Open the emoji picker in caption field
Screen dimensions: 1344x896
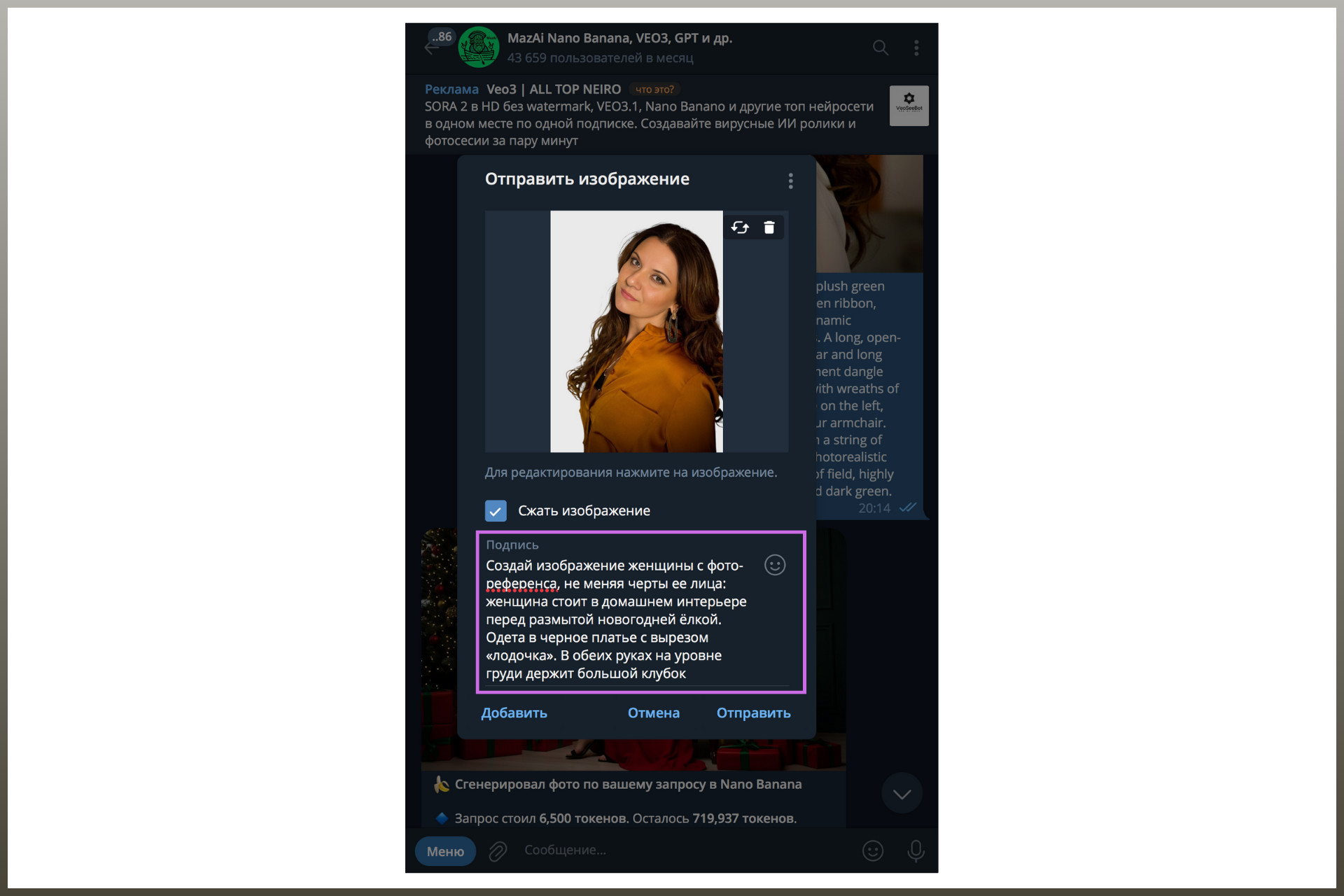tap(774, 565)
